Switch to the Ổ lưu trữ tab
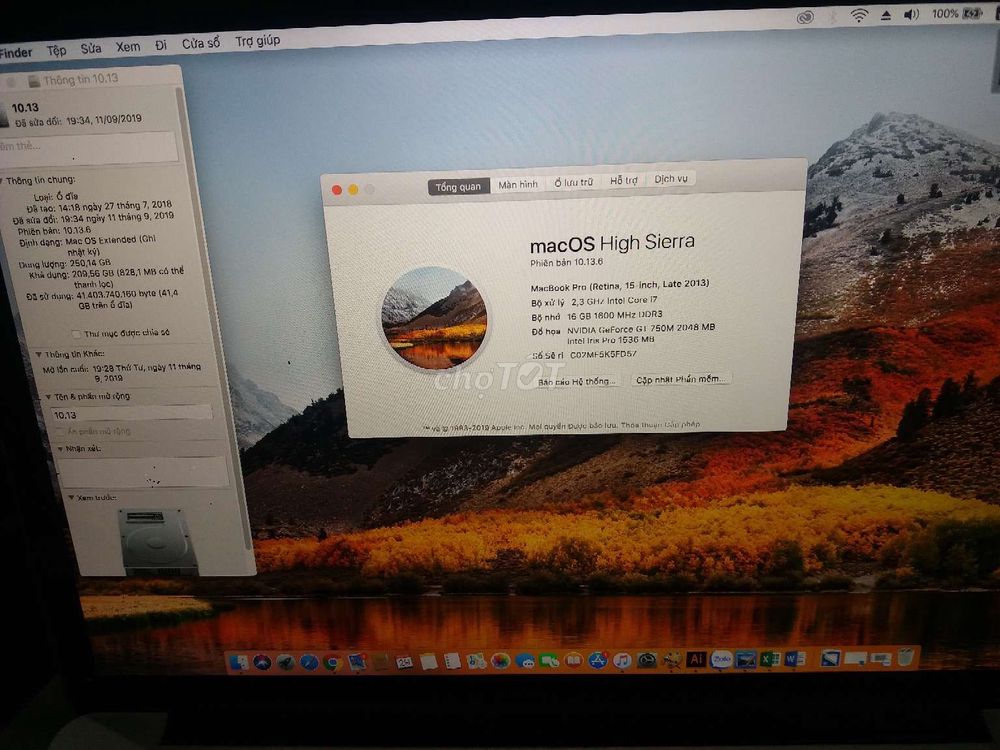This screenshot has height=750, width=1000. coord(573,182)
